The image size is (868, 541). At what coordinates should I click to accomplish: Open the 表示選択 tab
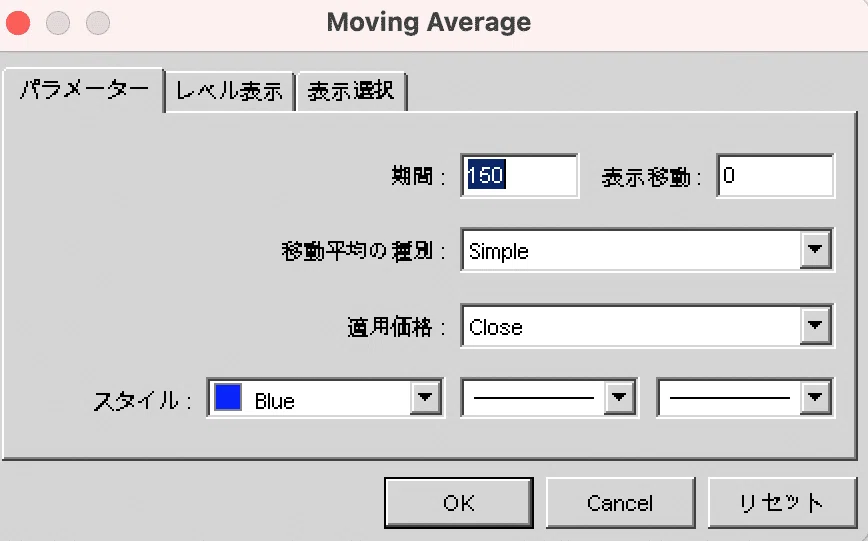(x=351, y=92)
